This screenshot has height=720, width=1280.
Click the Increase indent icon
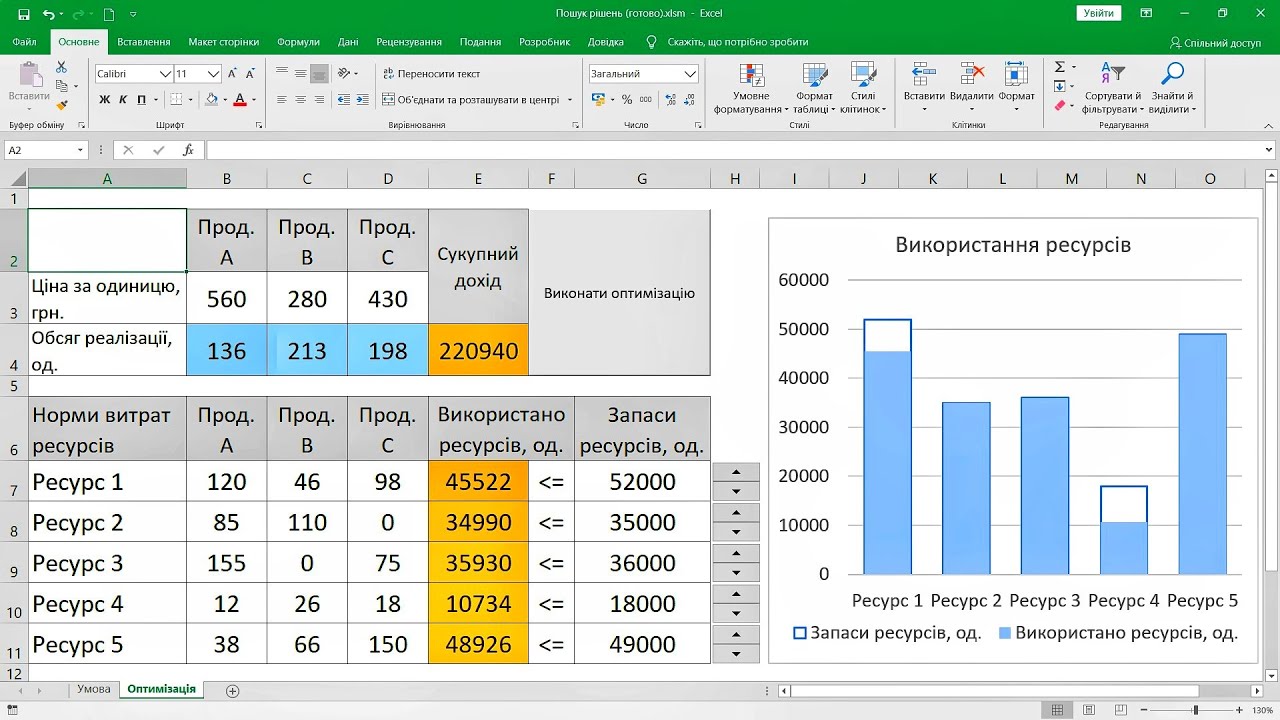(362, 100)
